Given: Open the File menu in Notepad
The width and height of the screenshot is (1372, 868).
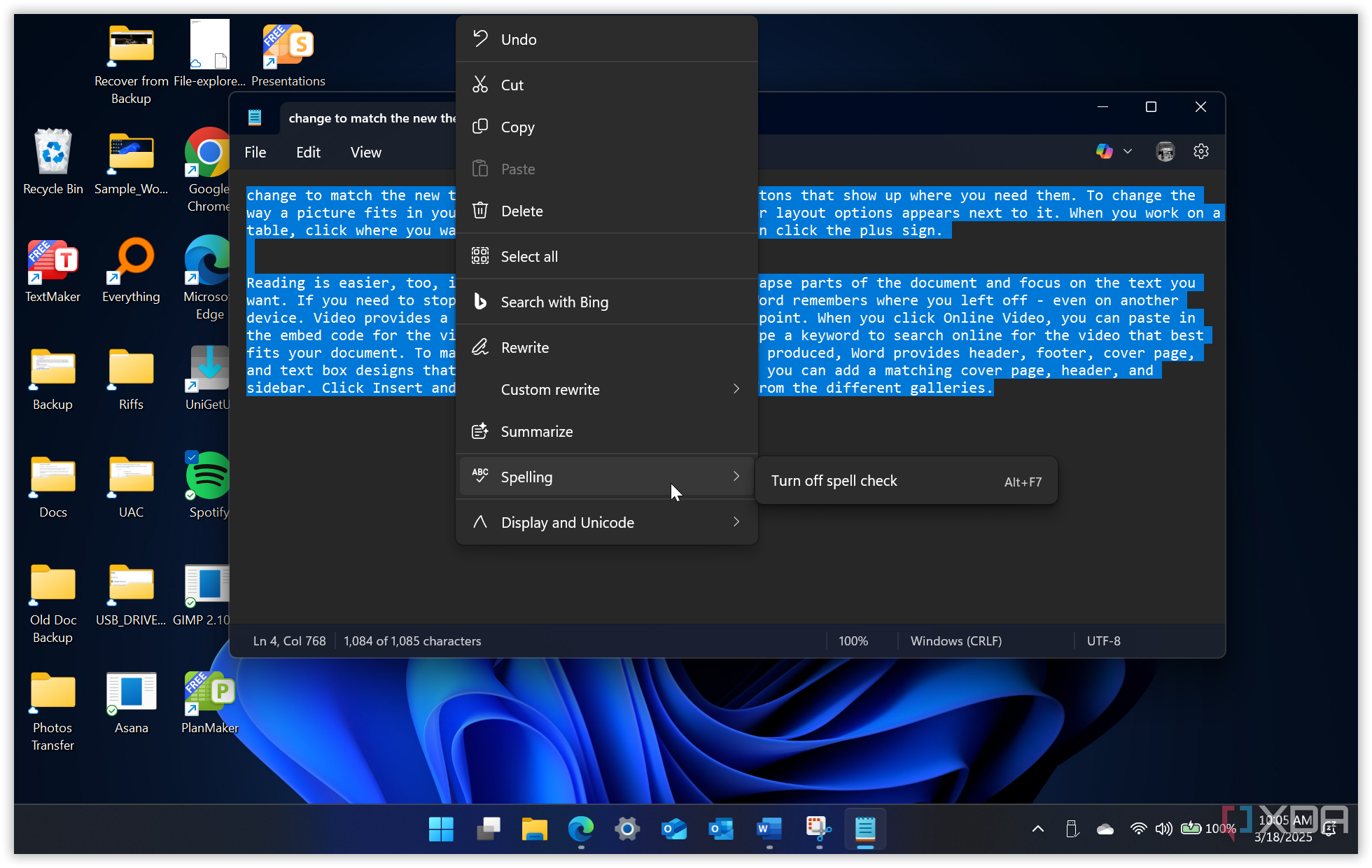Looking at the screenshot, I should 255,152.
